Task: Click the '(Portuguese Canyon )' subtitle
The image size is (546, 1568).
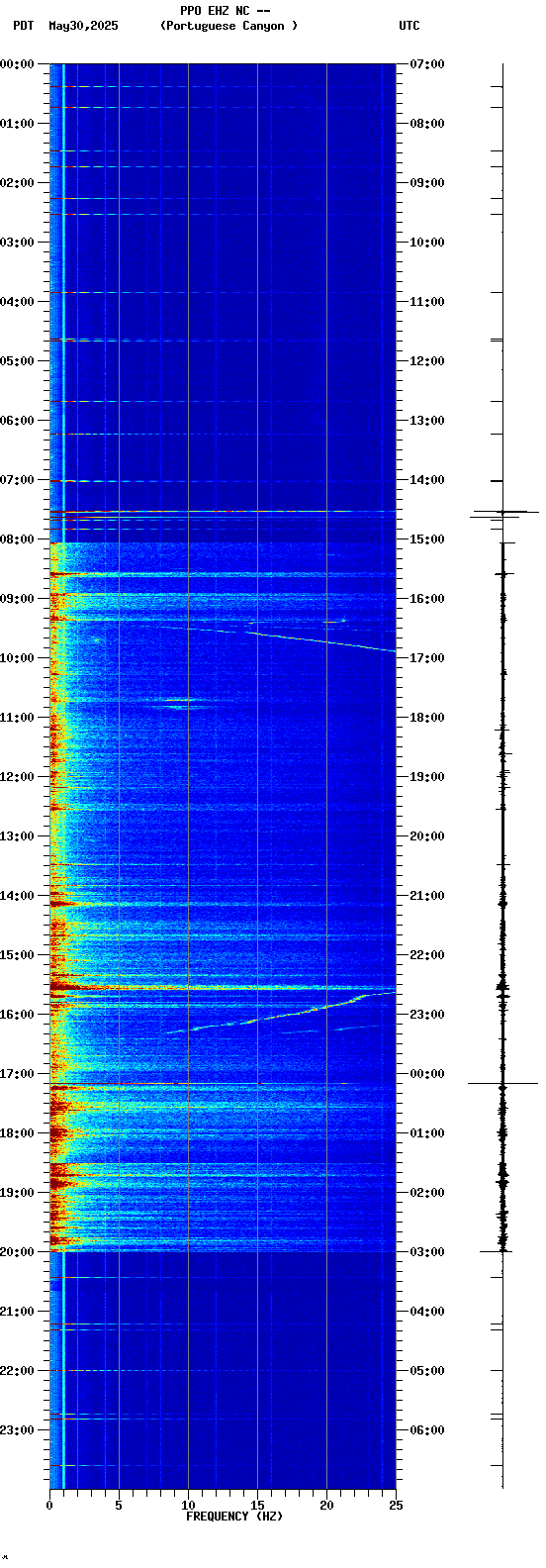Action: click(228, 26)
